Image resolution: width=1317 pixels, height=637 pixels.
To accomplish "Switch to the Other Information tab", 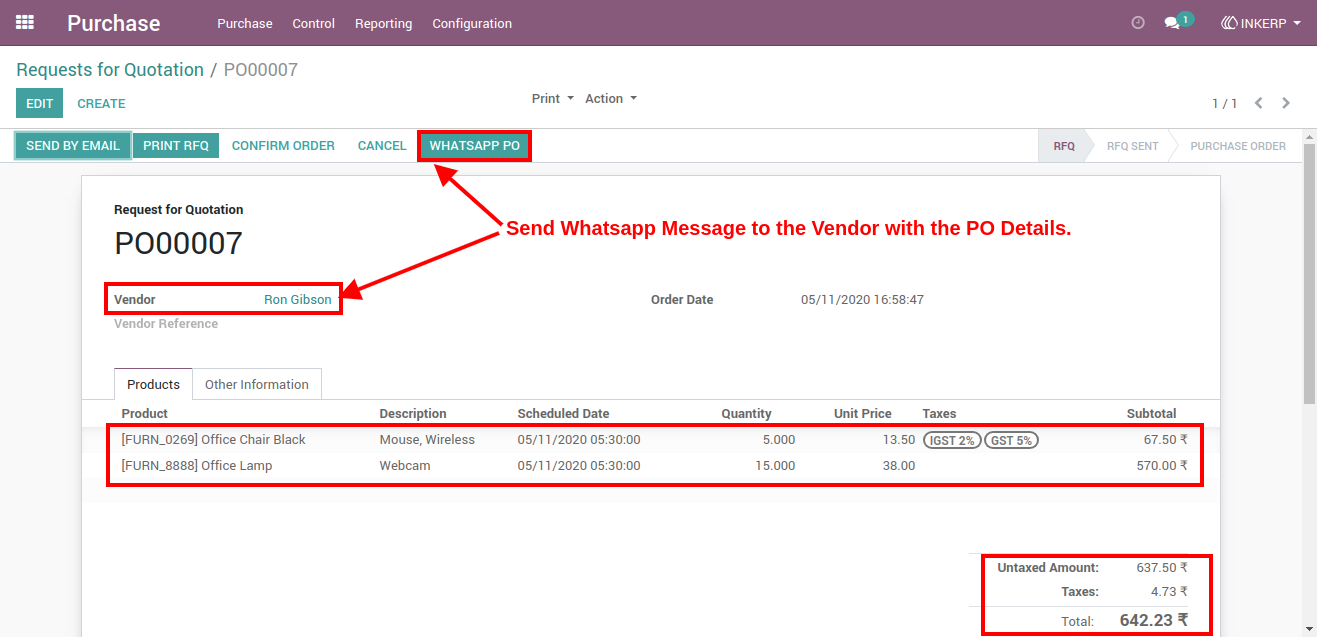I will [257, 384].
